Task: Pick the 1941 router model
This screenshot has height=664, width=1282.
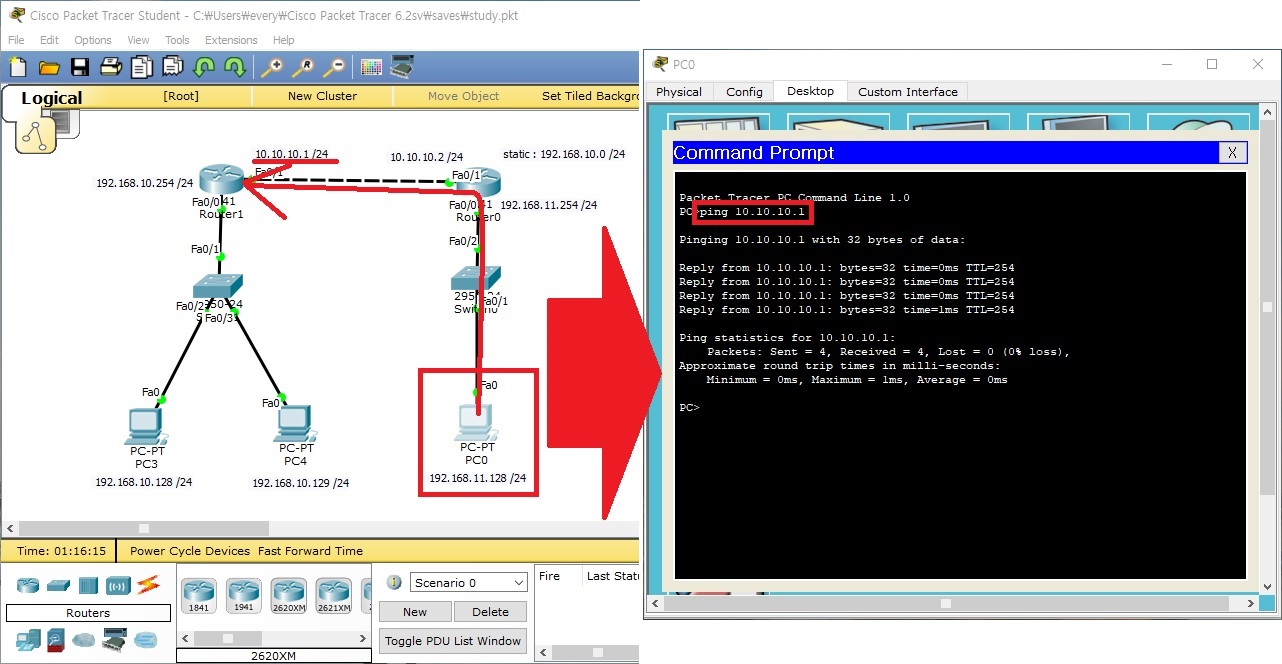Action: click(243, 594)
